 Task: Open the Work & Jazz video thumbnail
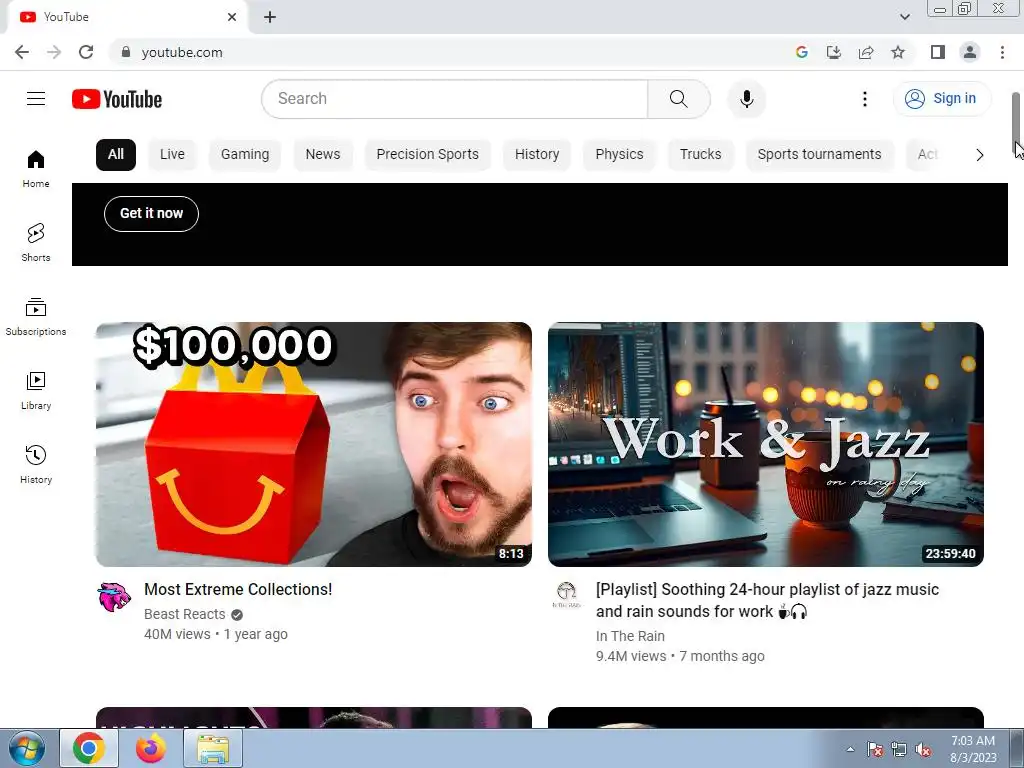[765, 444]
